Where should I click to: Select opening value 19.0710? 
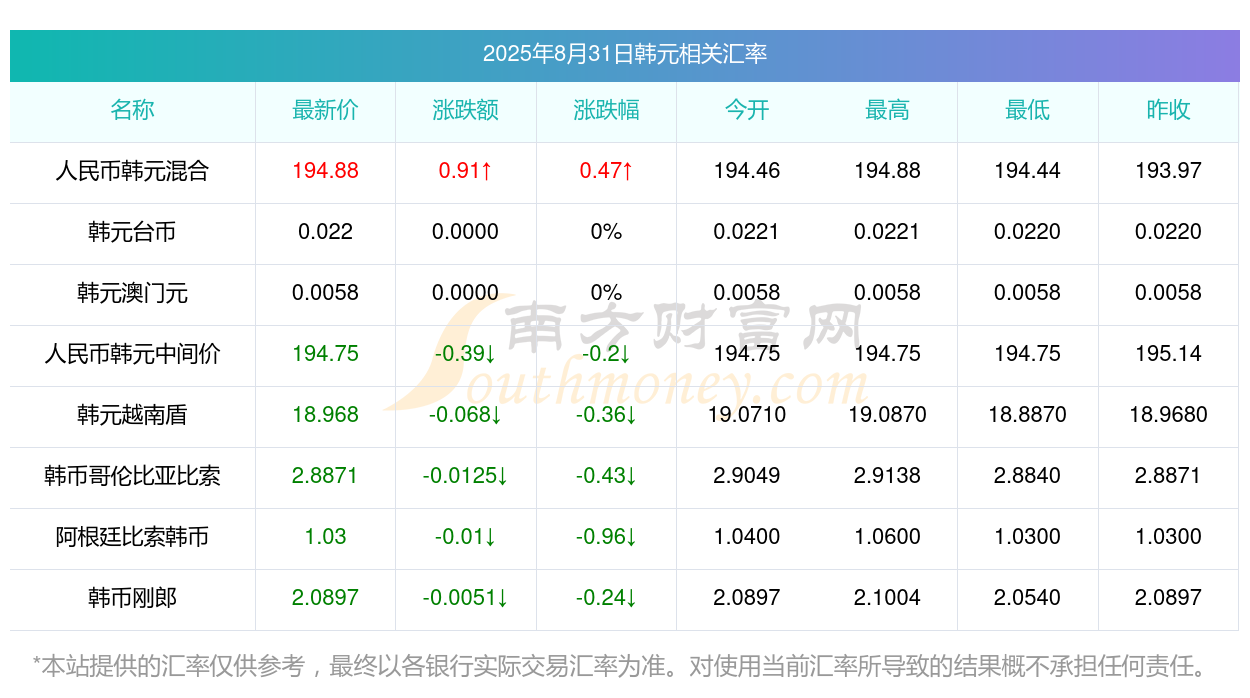pos(747,415)
